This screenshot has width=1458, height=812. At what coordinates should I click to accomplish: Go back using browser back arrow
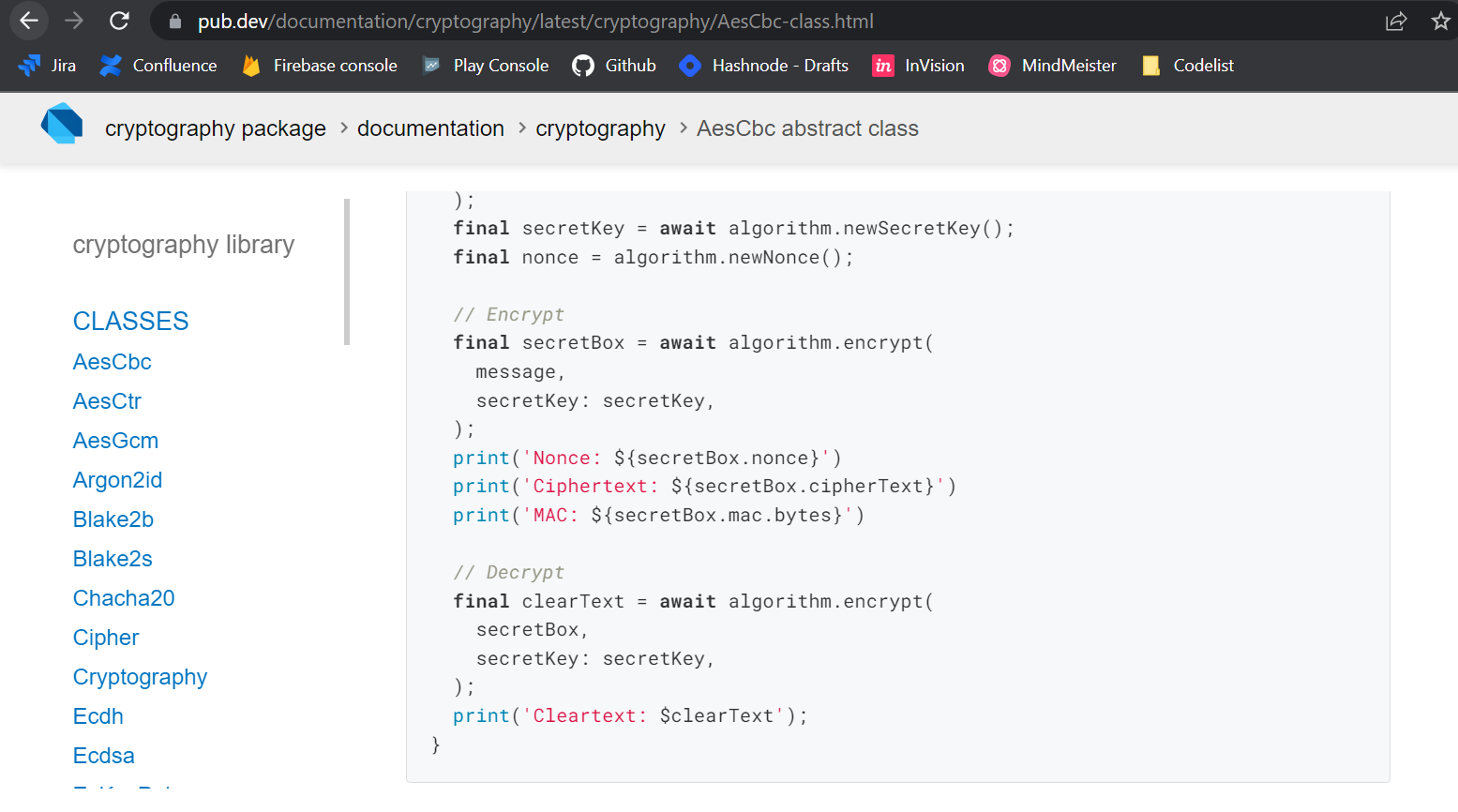29,21
